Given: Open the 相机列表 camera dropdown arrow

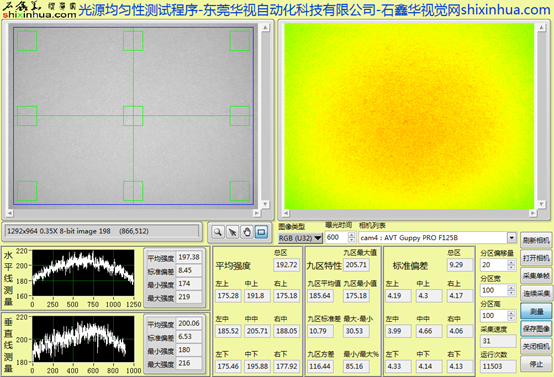Looking at the screenshot, I should tap(511, 237).
